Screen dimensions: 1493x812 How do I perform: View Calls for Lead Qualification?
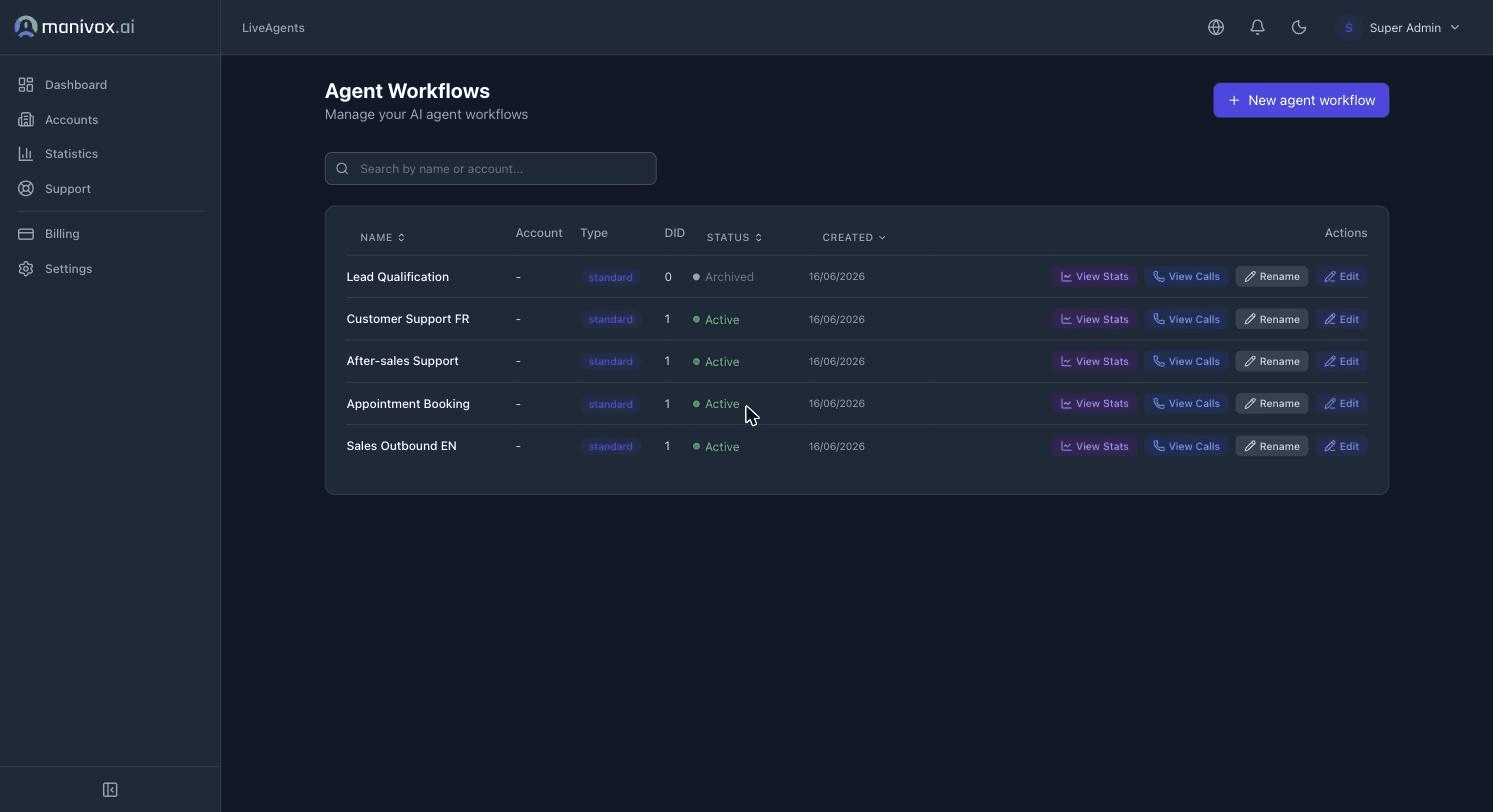pyautogui.click(x=1186, y=277)
